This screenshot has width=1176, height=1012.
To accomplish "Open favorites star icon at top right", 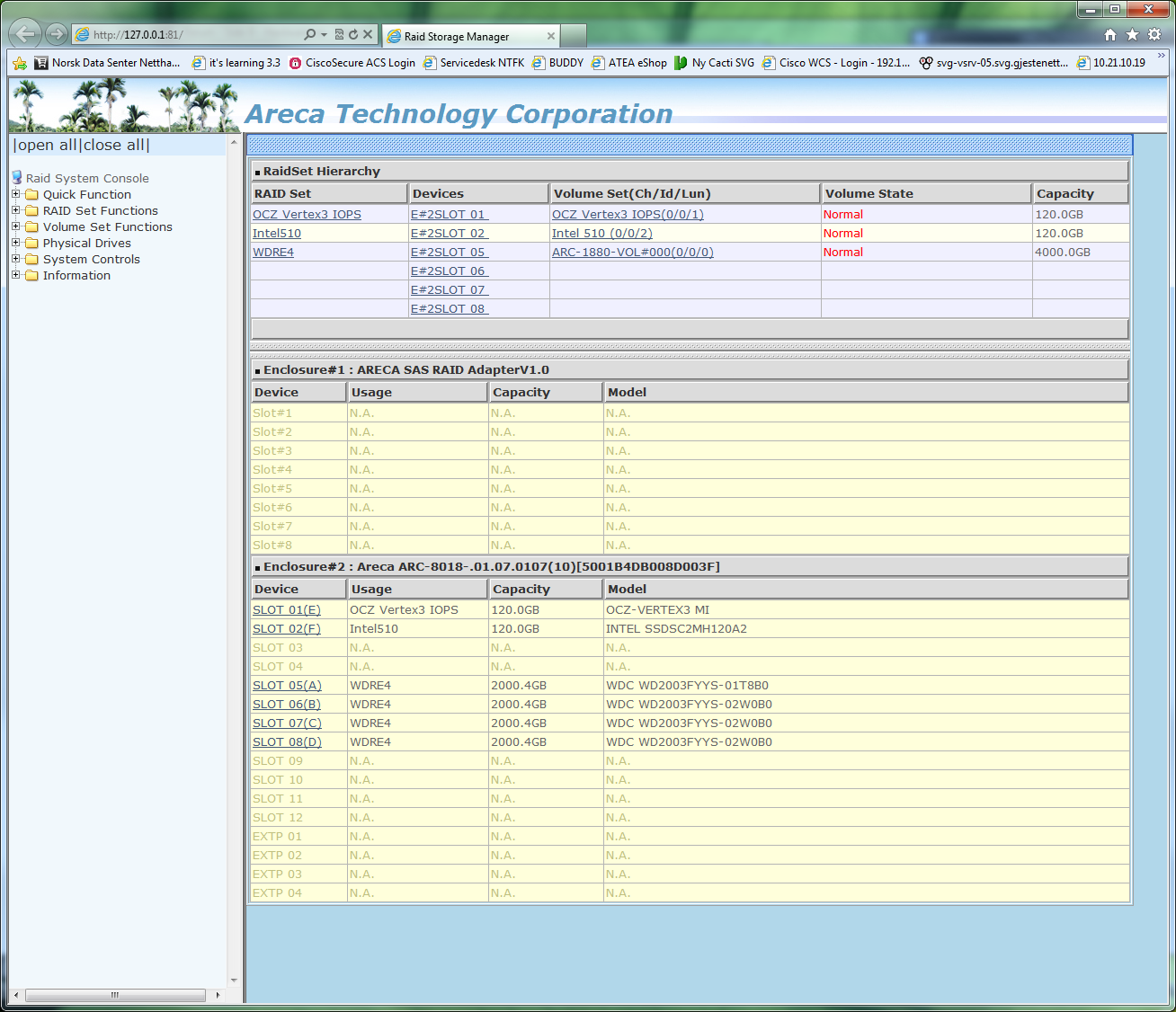I will [x=1133, y=34].
